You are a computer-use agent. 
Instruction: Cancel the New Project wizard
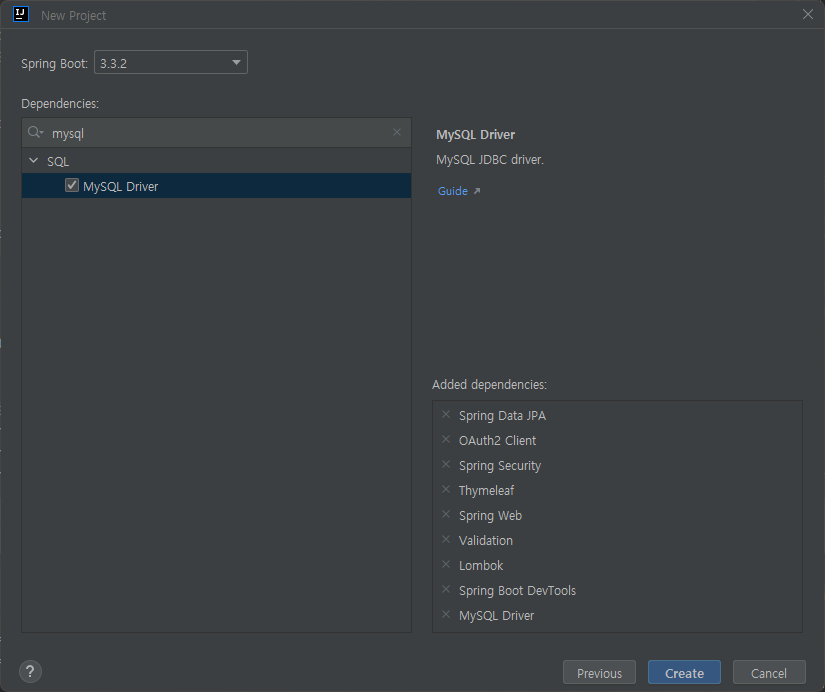(x=769, y=673)
